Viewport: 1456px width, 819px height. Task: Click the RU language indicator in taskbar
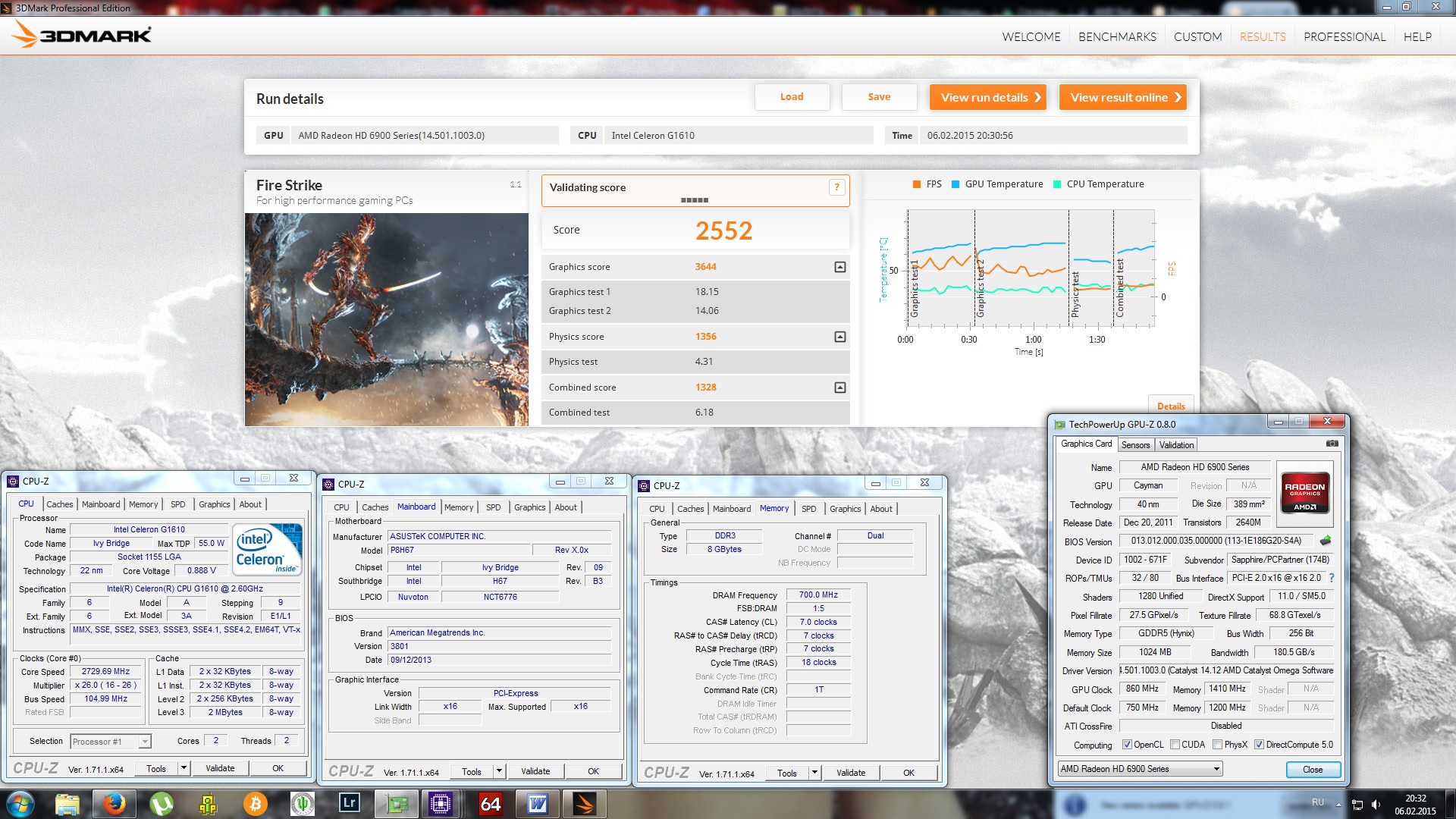[1318, 802]
